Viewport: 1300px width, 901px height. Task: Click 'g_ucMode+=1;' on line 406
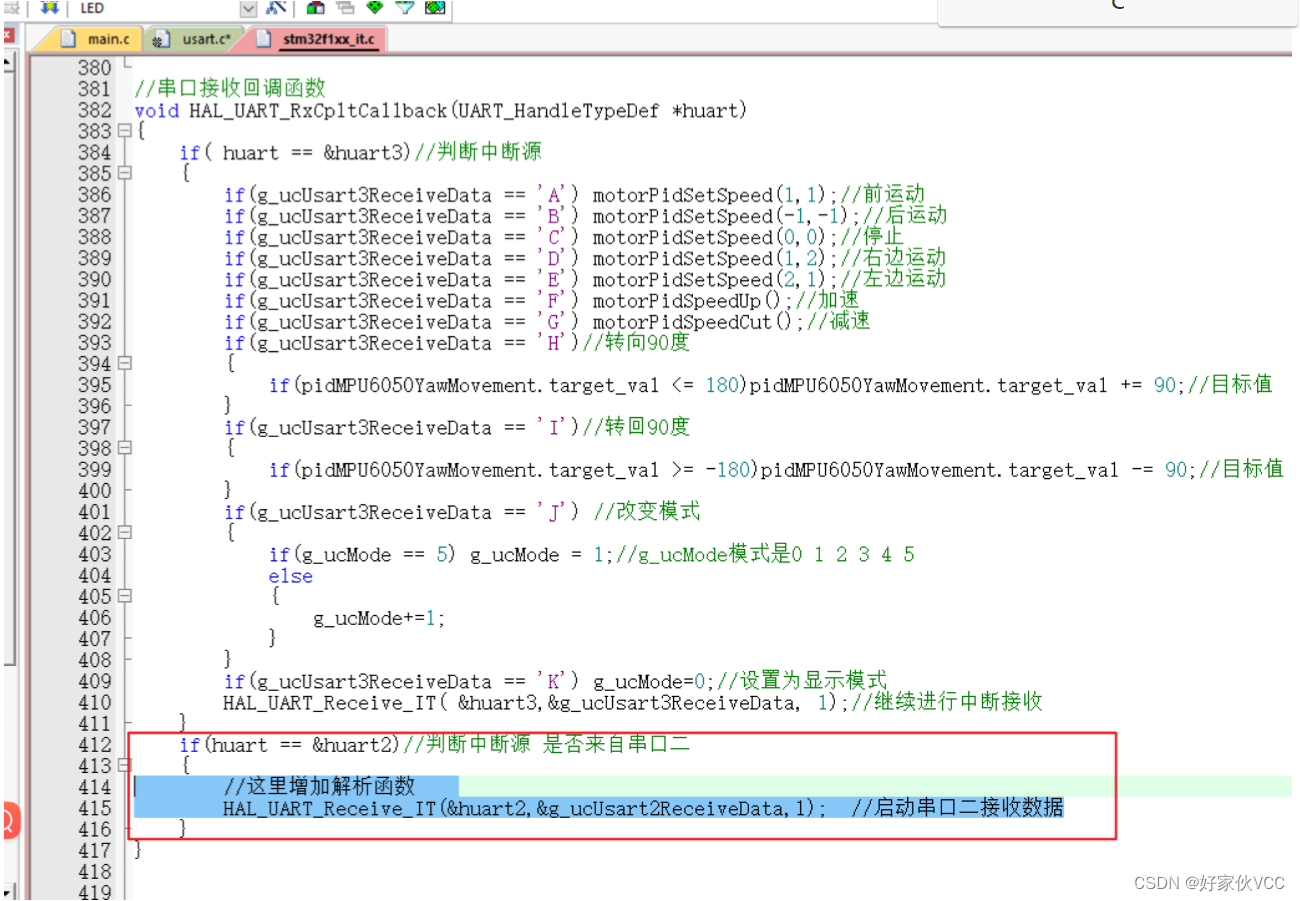379,618
